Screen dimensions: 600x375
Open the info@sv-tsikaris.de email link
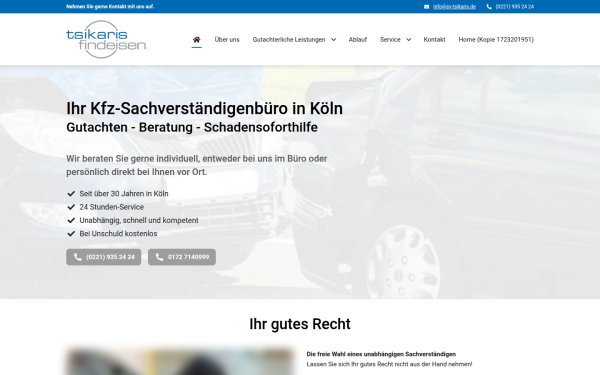[x=454, y=7]
